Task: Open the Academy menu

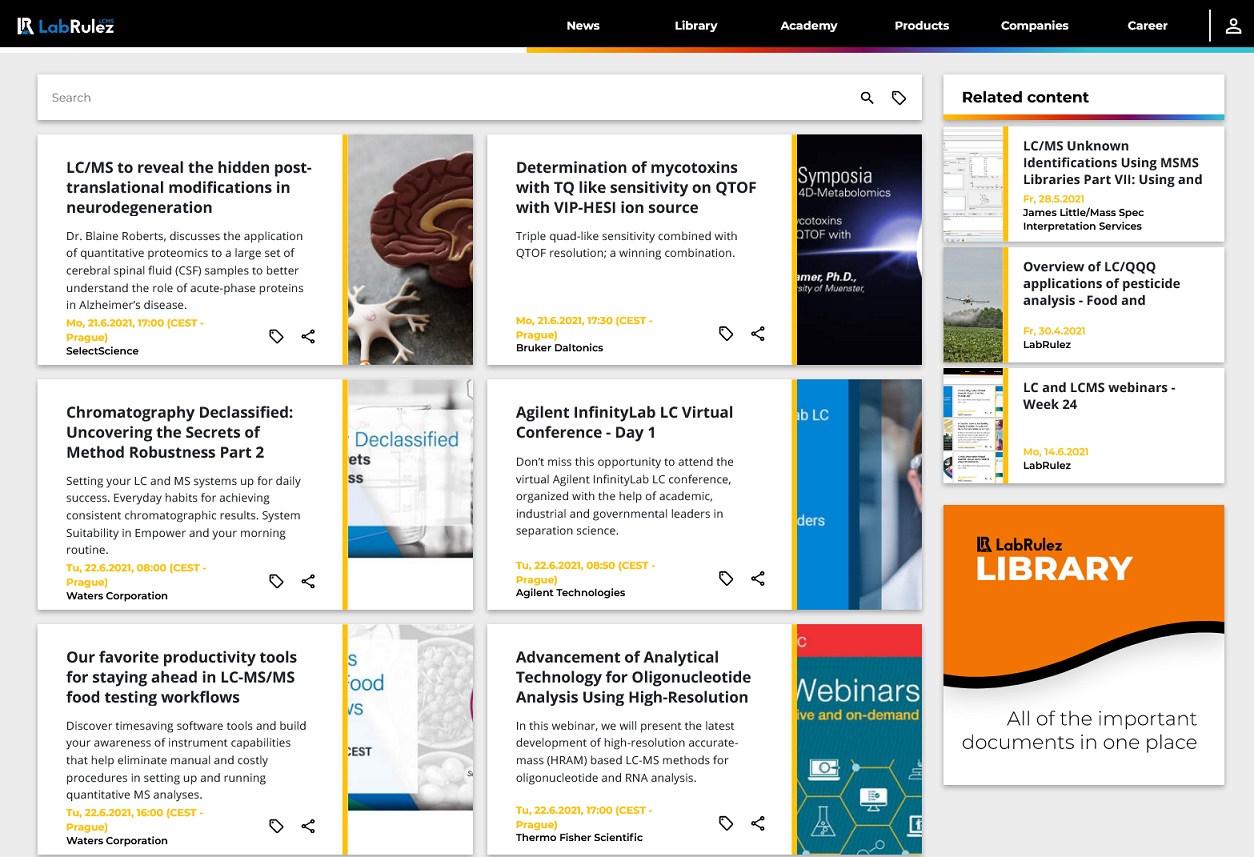Action: (809, 26)
